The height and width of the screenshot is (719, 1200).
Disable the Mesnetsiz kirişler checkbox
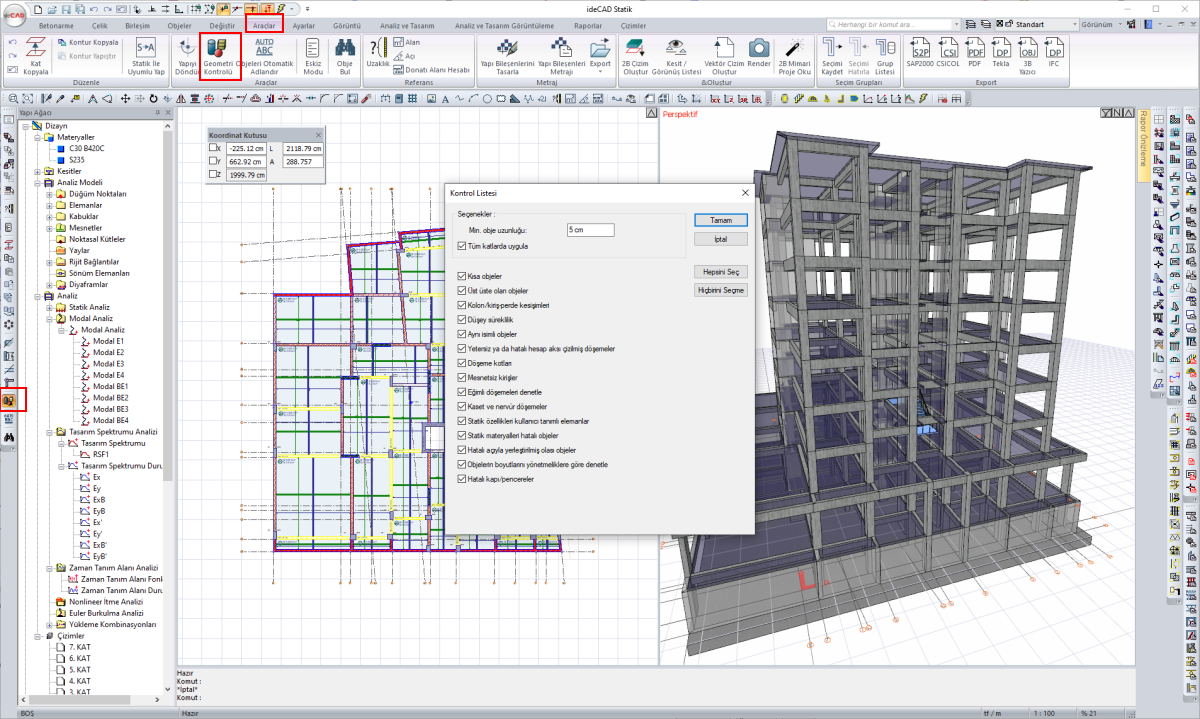click(462, 378)
